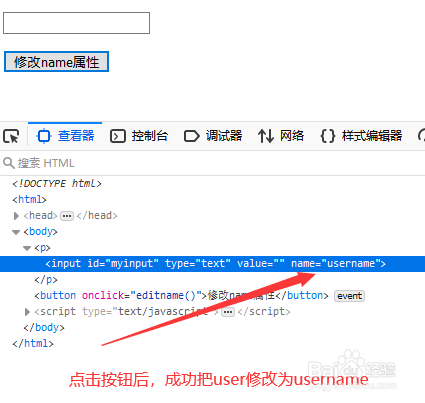Click the 搜索 HTML search field

(212, 163)
